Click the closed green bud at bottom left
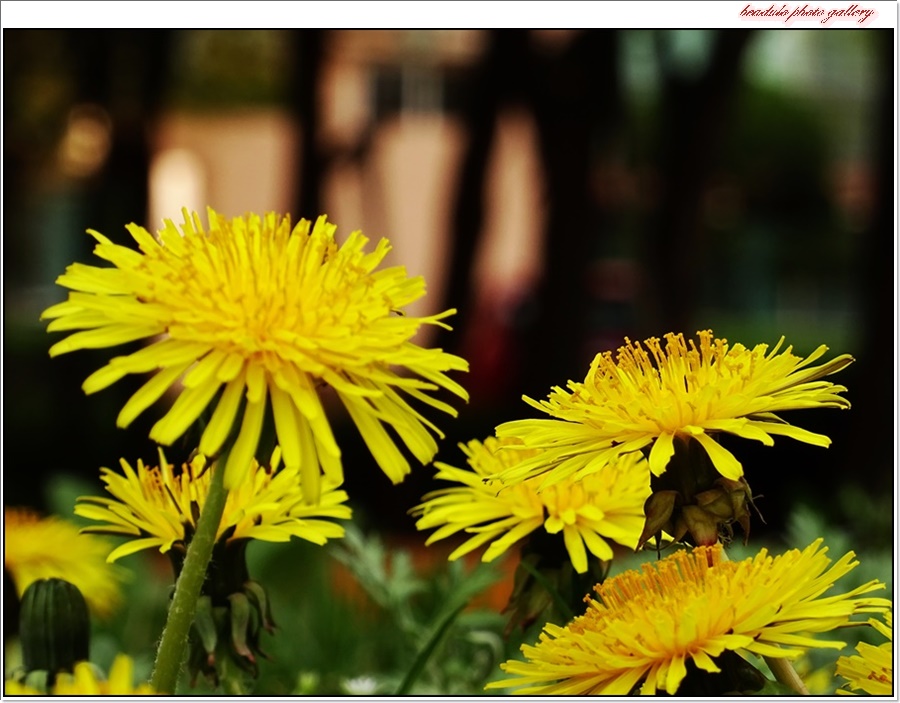Viewport: 900px width, 703px height. coord(54,625)
